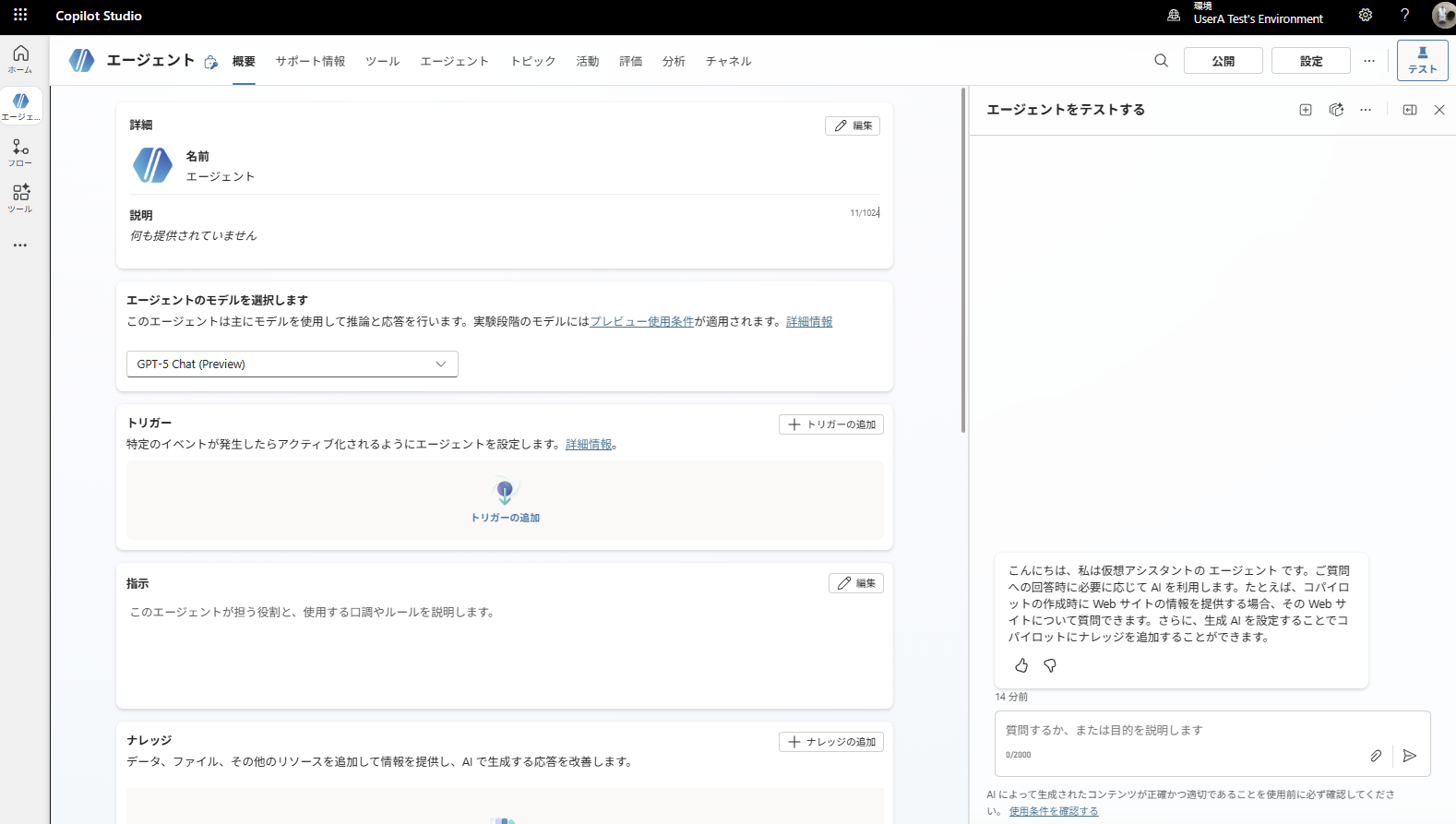Click the 公開 publish button

(x=1223, y=61)
